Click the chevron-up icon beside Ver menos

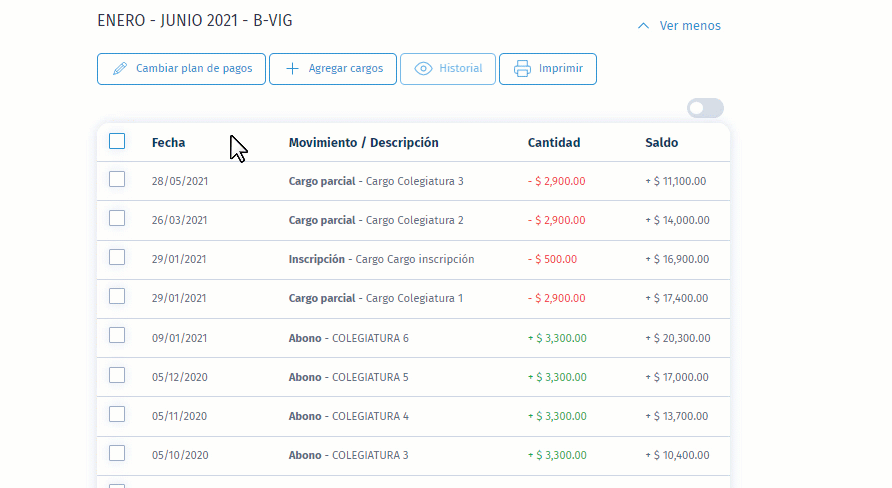pyautogui.click(x=643, y=26)
